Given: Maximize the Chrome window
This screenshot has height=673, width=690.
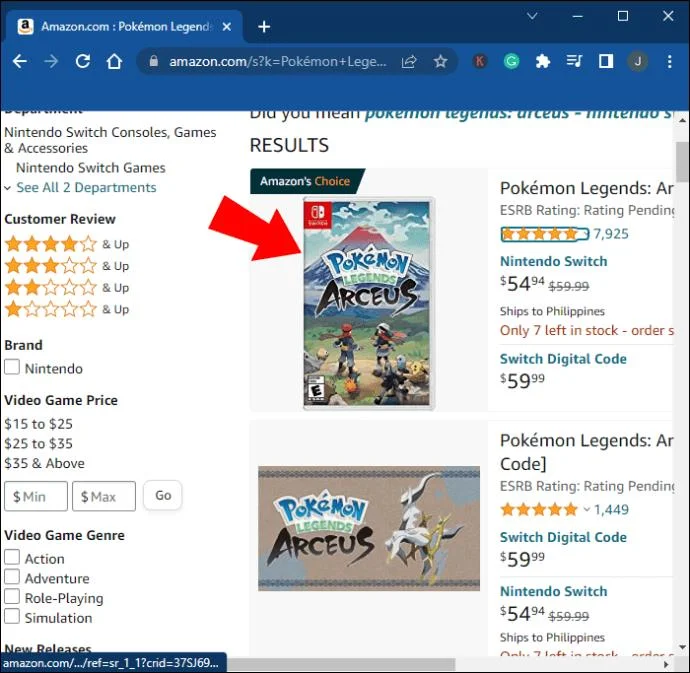Looking at the screenshot, I should [x=623, y=16].
